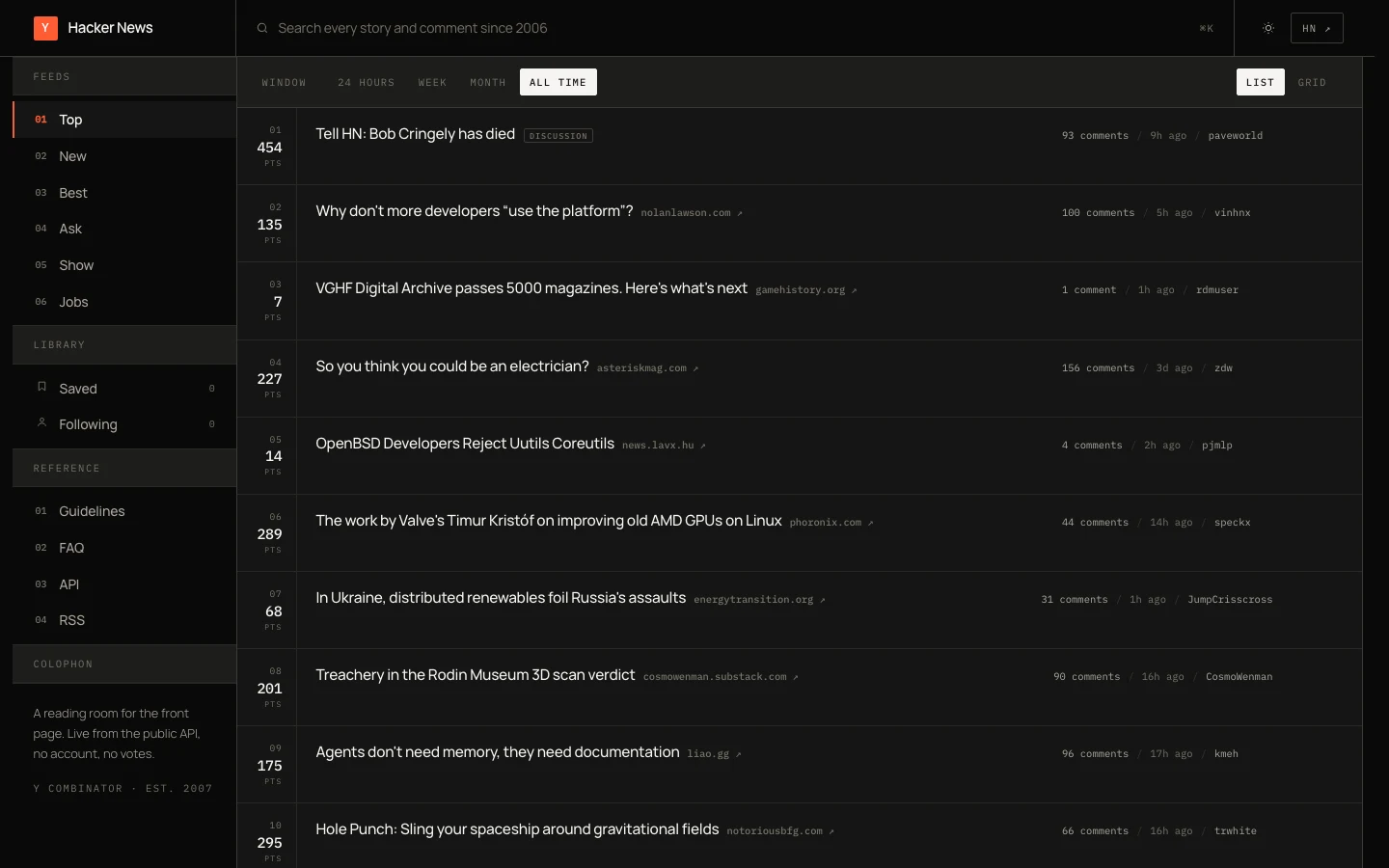Open the RSS reference link
This screenshot has height=868, width=1389.
(x=124, y=620)
